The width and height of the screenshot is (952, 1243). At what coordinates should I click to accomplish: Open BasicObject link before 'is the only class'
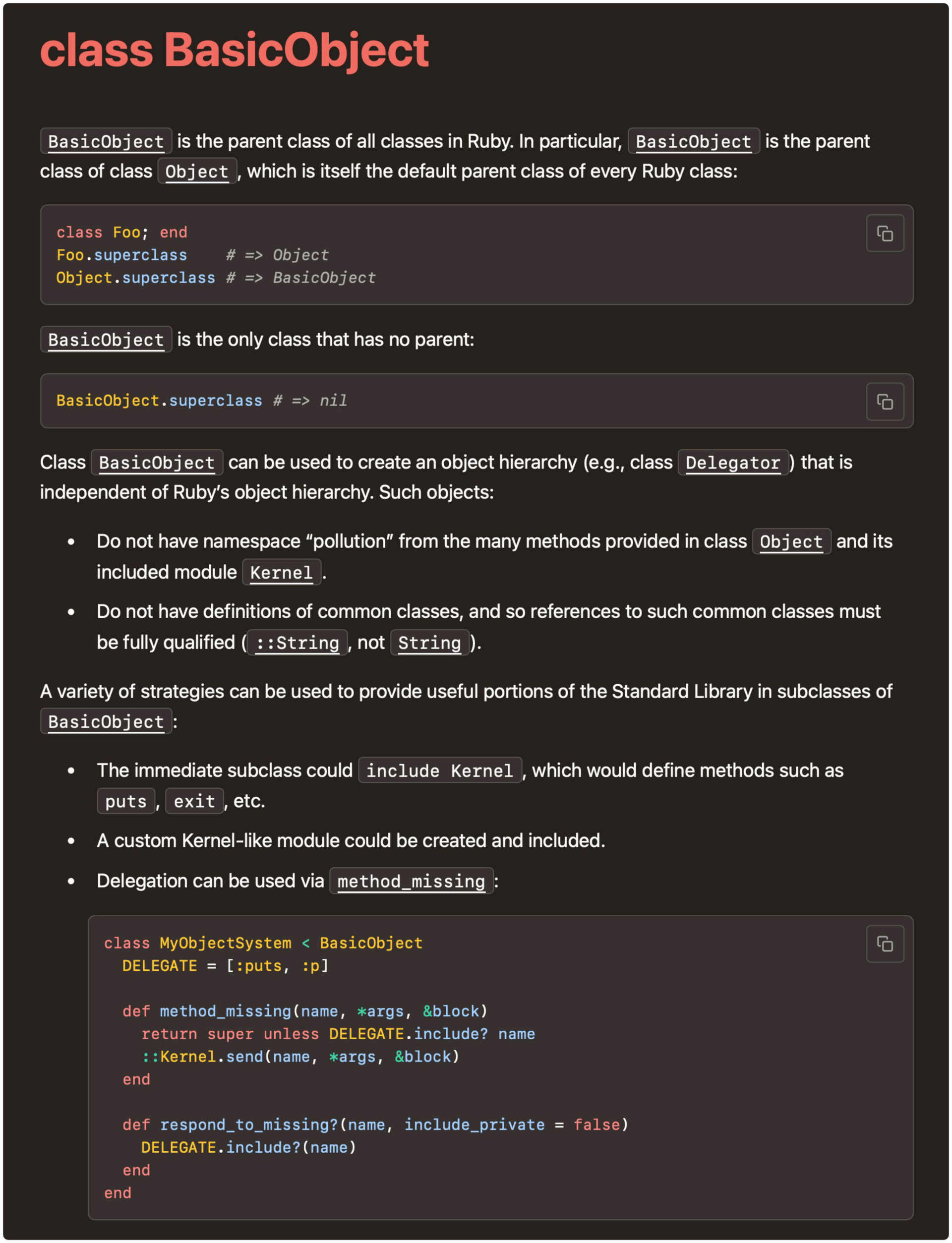pos(106,340)
